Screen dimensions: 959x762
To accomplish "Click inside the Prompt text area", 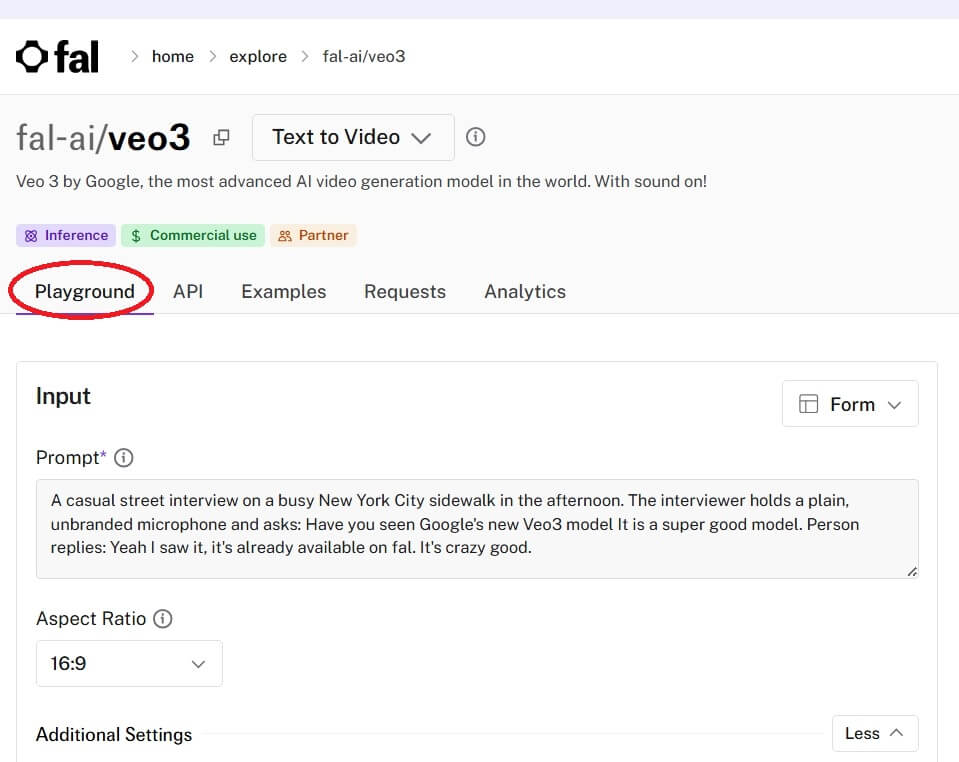I will pyautogui.click(x=476, y=528).
